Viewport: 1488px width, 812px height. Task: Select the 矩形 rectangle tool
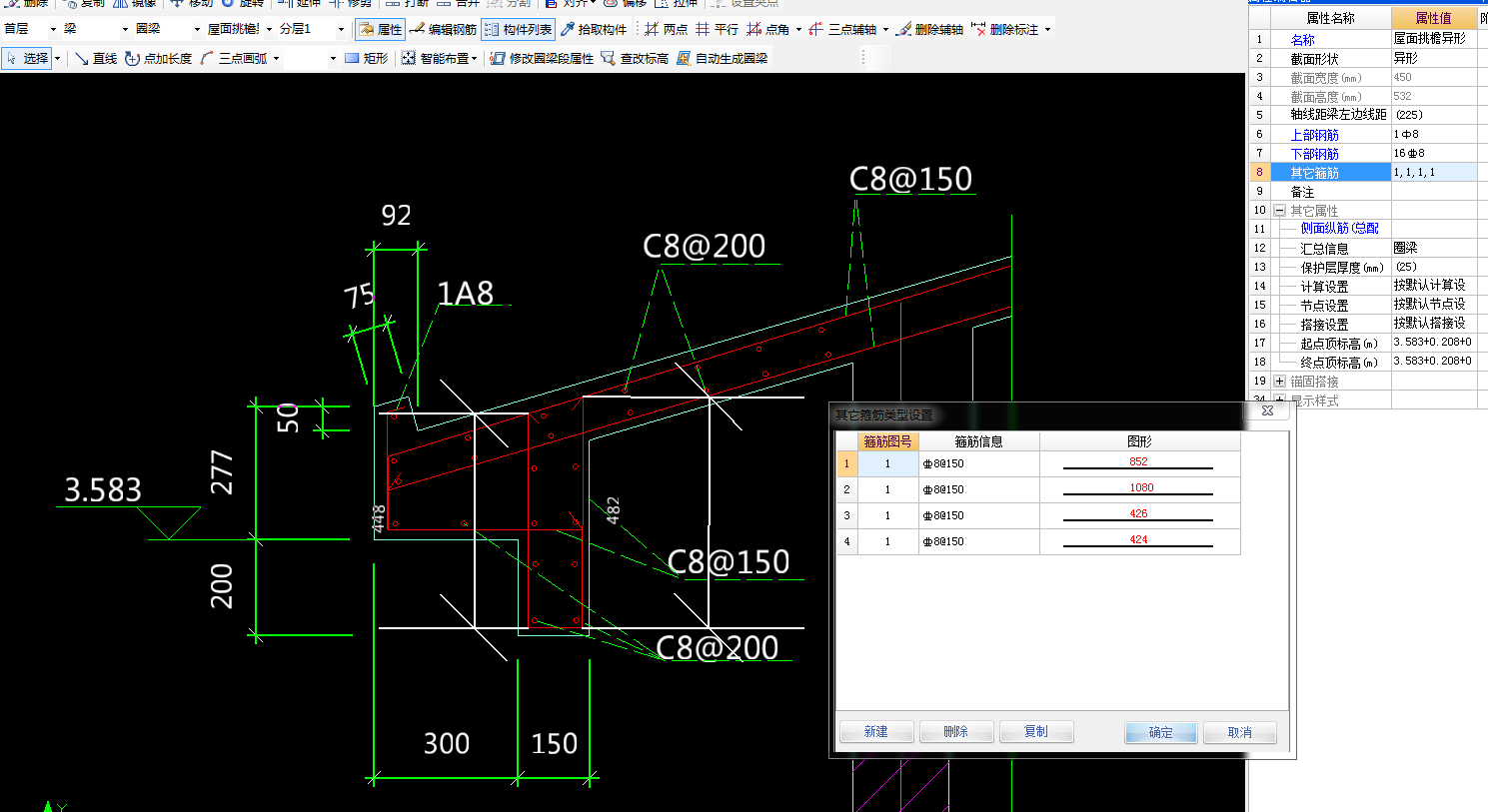pyautogui.click(x=366, y=59)
